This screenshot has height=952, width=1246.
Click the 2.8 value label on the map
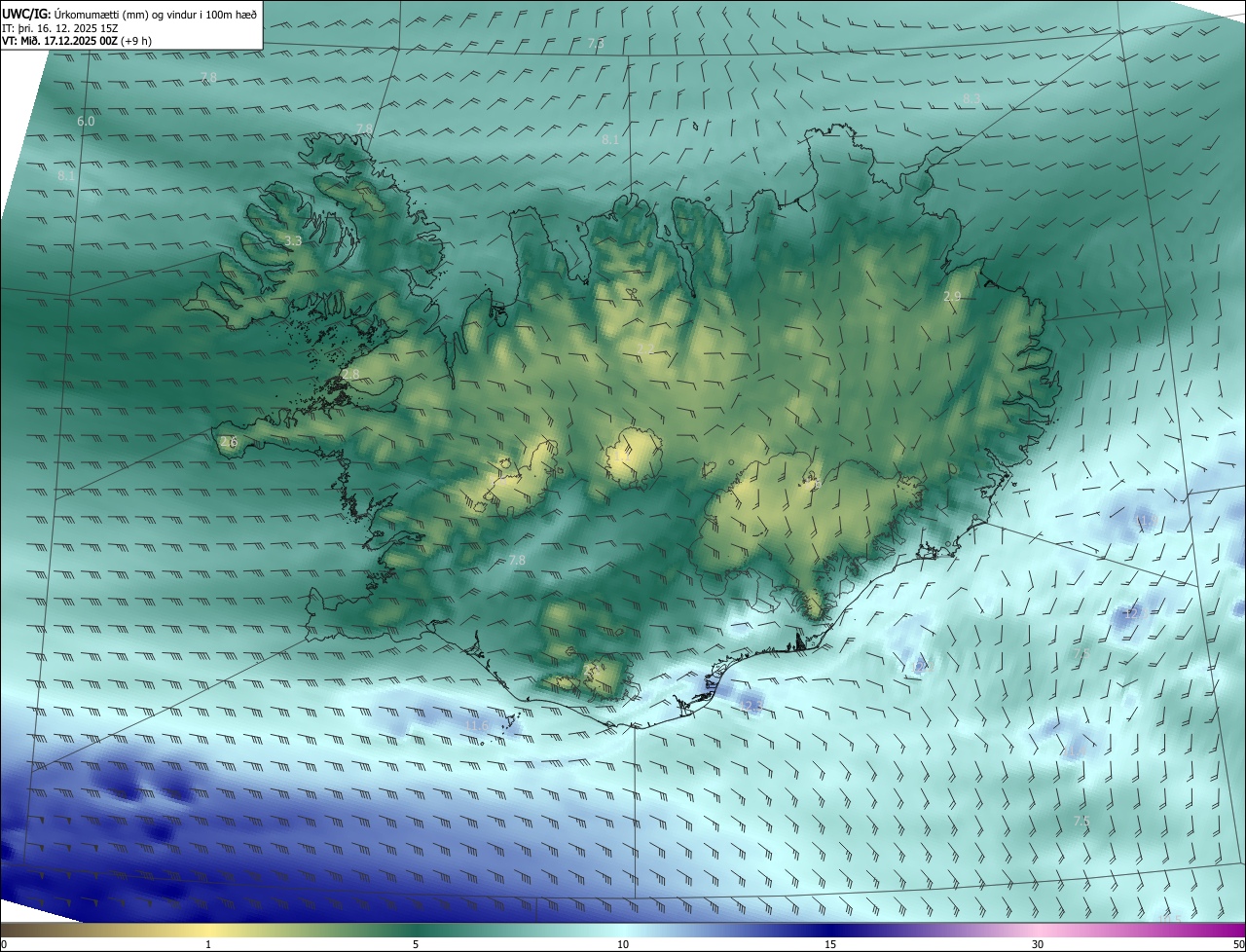(x=350, y=374)
